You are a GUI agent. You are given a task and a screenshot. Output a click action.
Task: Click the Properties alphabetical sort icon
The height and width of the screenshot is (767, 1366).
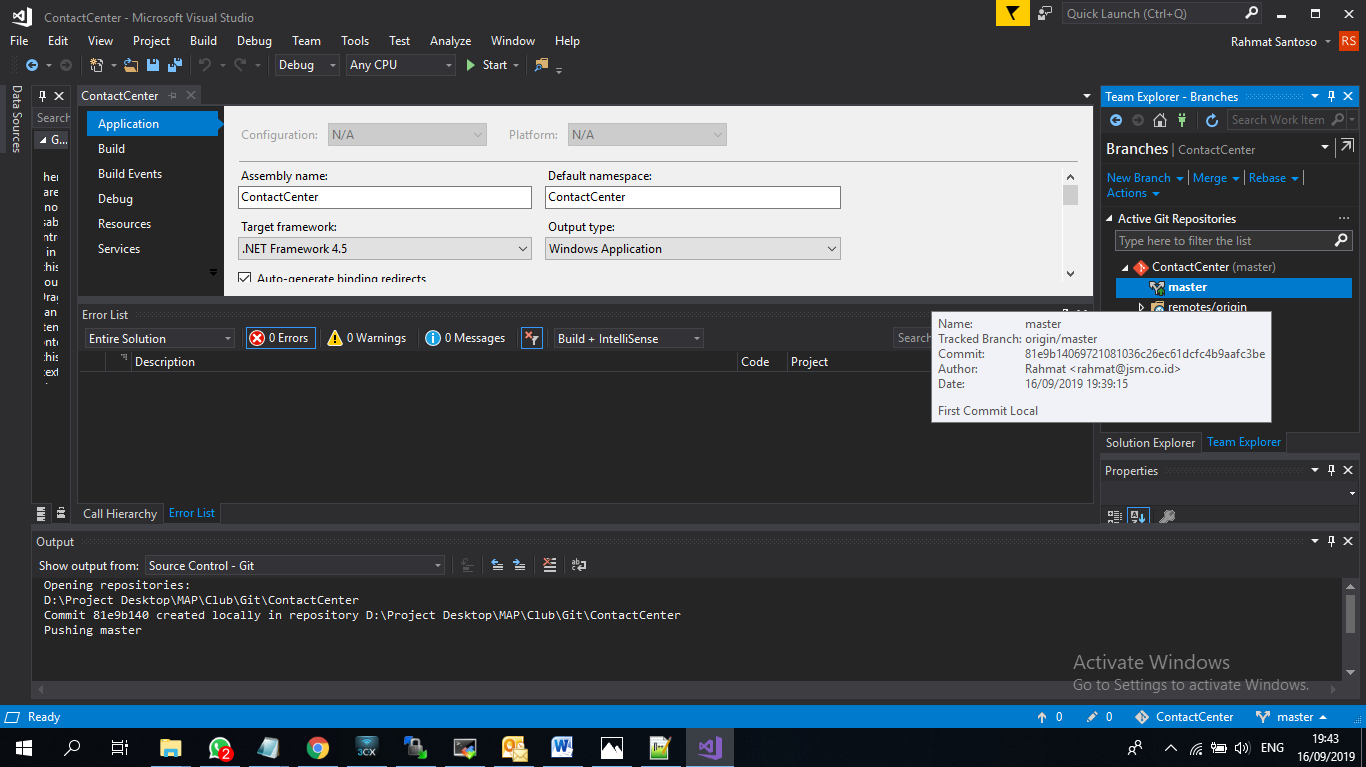(1138, 516)
